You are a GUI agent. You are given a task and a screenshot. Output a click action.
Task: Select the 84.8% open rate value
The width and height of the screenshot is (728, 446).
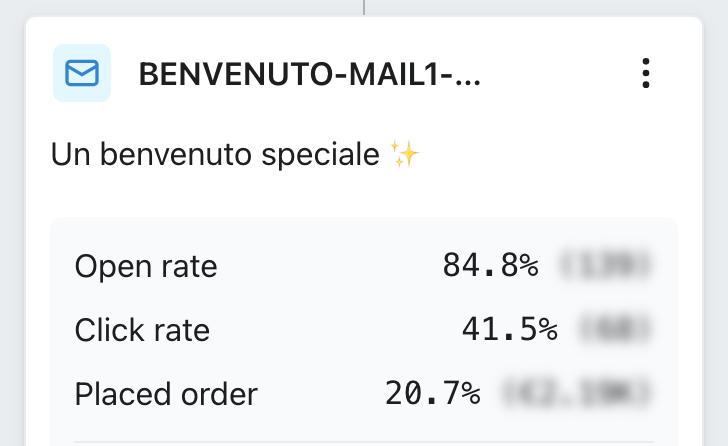coord(490,266)
